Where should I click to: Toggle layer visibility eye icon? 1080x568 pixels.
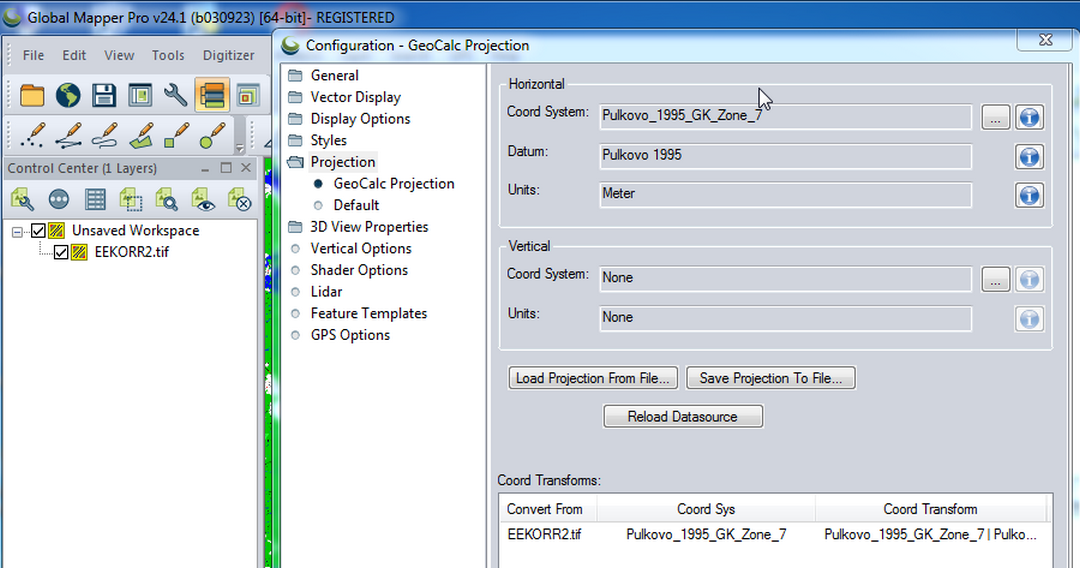point(203,200)
